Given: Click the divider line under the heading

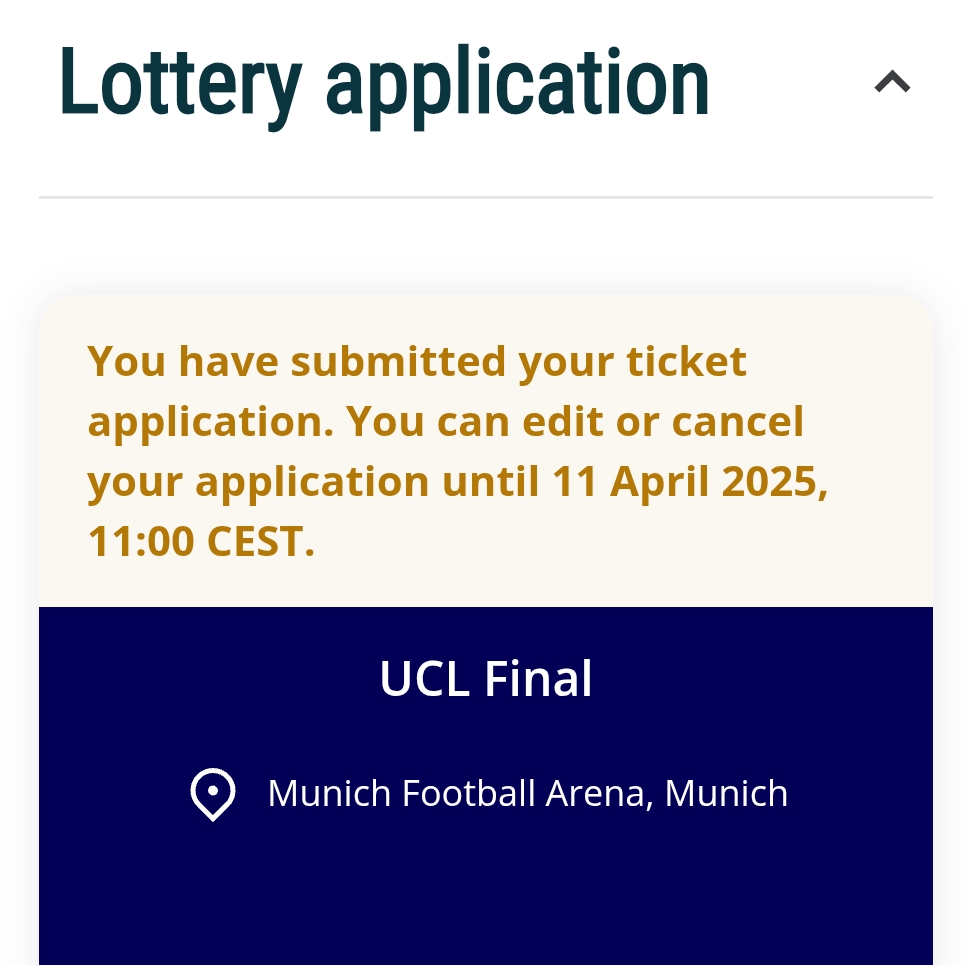Looking at the screenshot, I should coord(486,198).
